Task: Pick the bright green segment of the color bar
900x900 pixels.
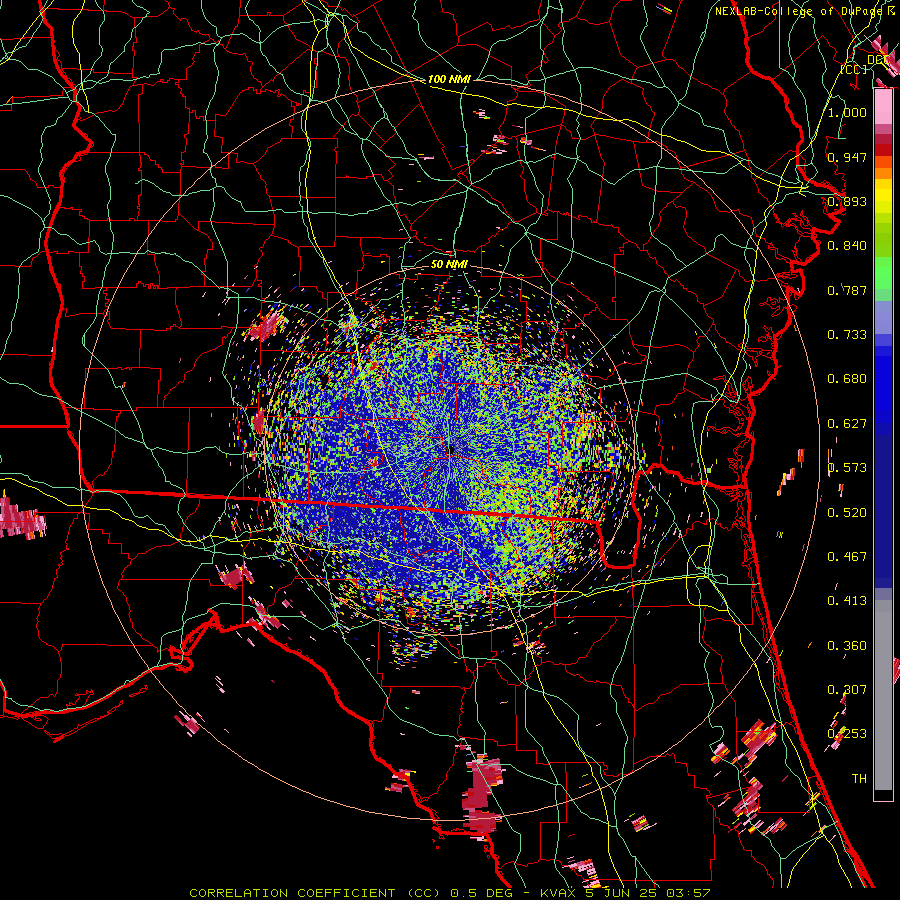Action: [883, 273]
